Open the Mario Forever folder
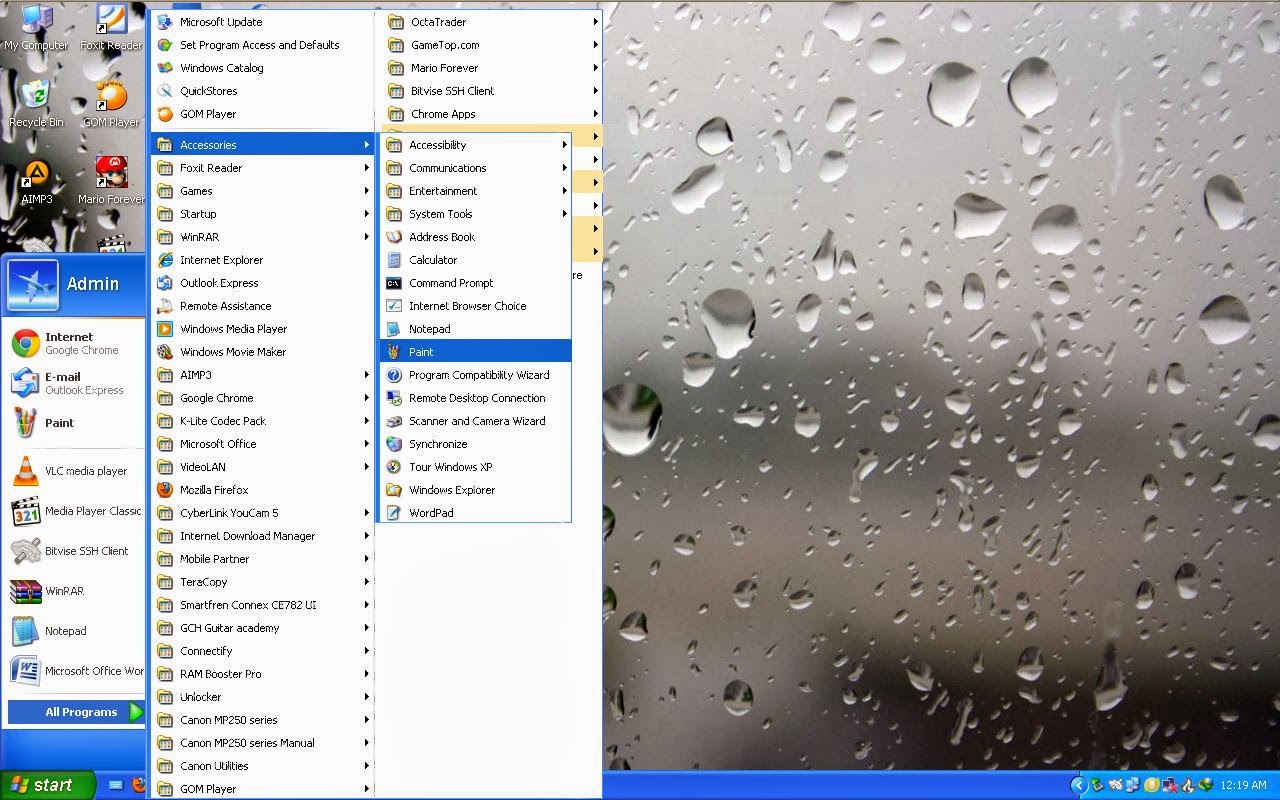 [492, 68]
